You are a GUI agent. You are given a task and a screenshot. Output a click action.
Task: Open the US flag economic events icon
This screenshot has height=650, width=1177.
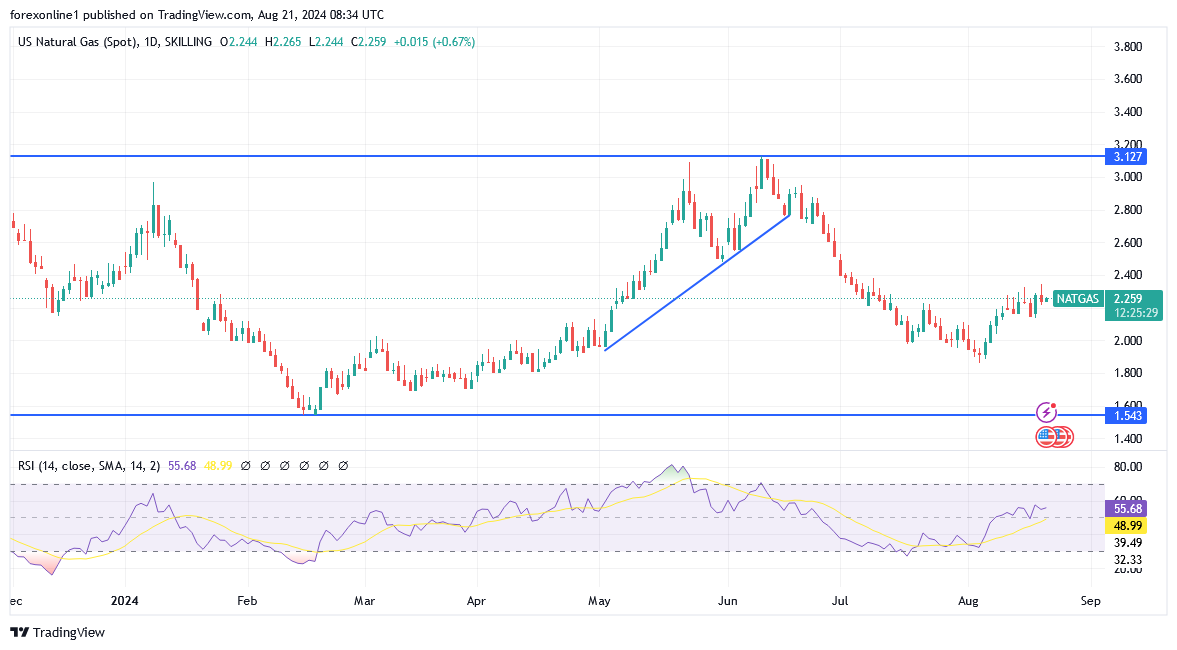pyautogui.click(x=1046, y=436)
